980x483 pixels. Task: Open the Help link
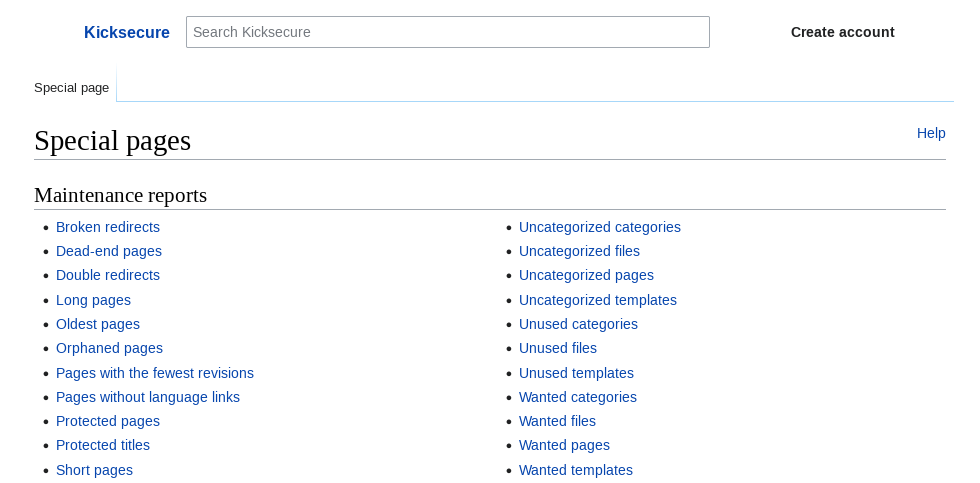(x=931, y=133)
